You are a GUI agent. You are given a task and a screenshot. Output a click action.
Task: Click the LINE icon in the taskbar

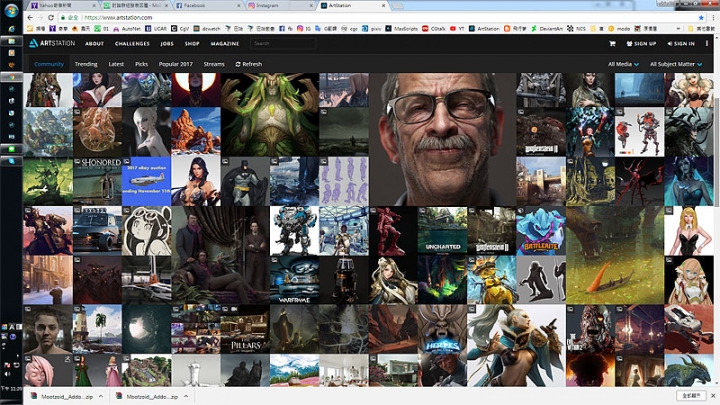(11, 149)
